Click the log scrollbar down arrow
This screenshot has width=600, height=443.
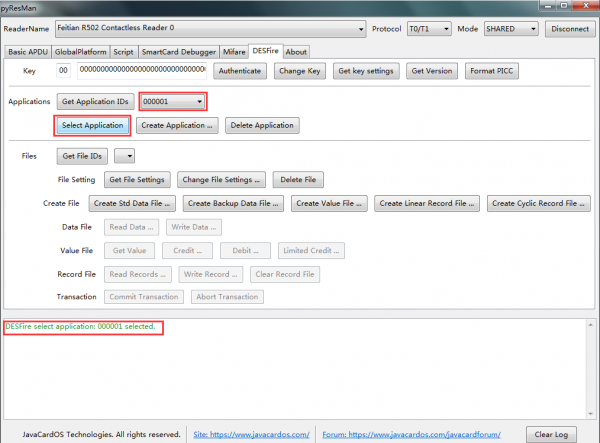[x=590, y=414]
